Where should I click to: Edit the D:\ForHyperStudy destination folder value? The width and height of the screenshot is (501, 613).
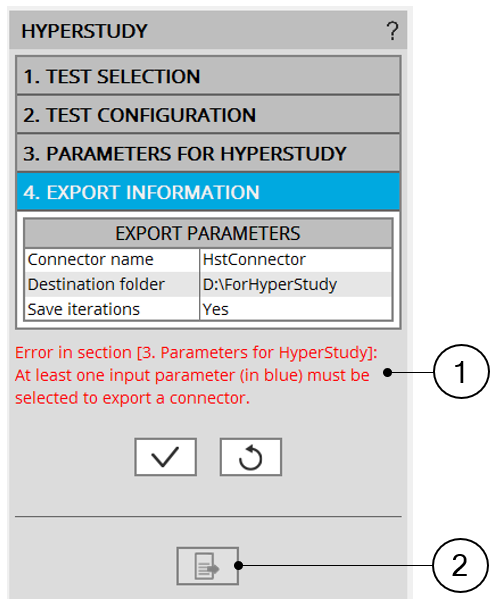pyautogui.click(x=295, y=284)
